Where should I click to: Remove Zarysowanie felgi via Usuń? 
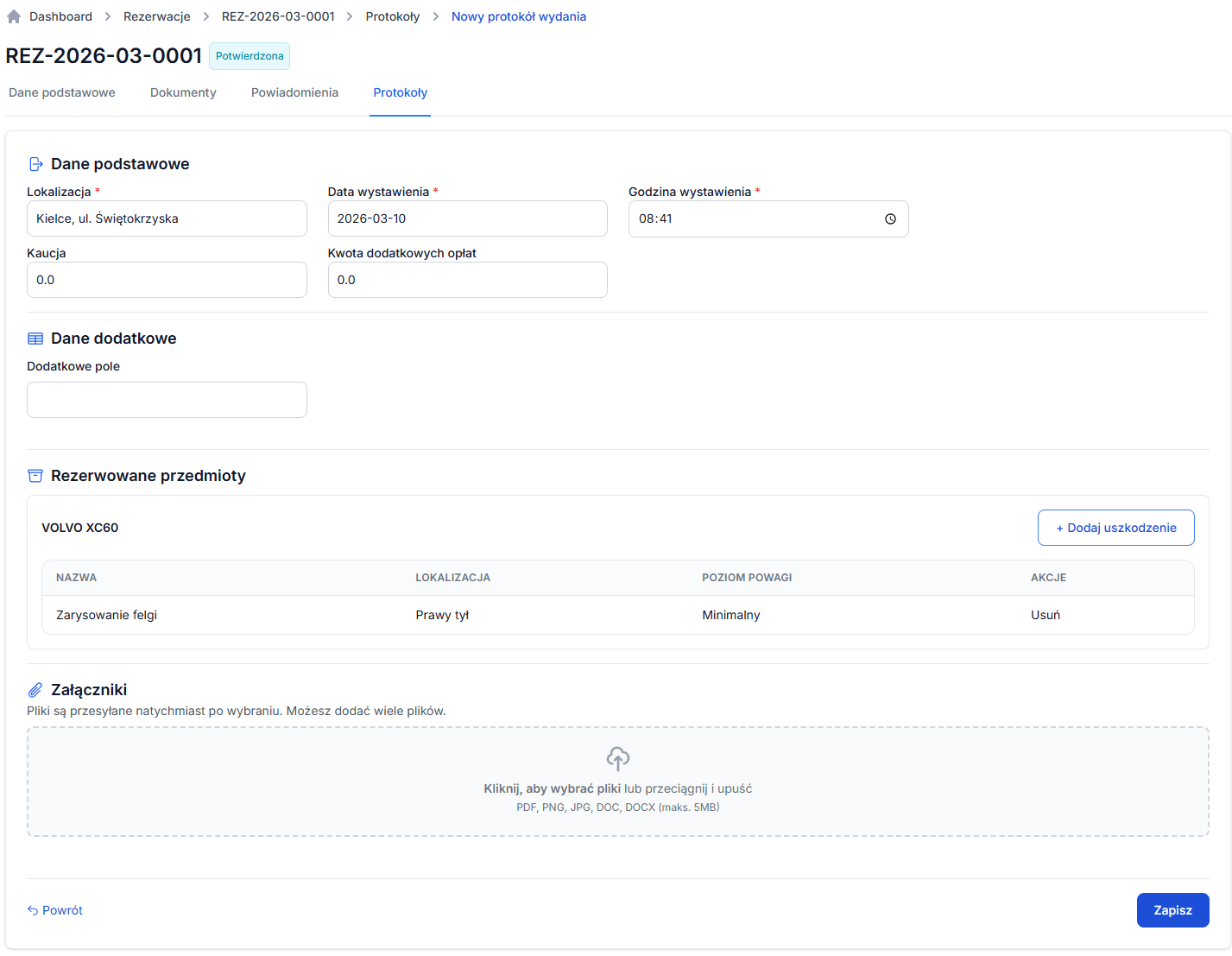click(1045, 615)
